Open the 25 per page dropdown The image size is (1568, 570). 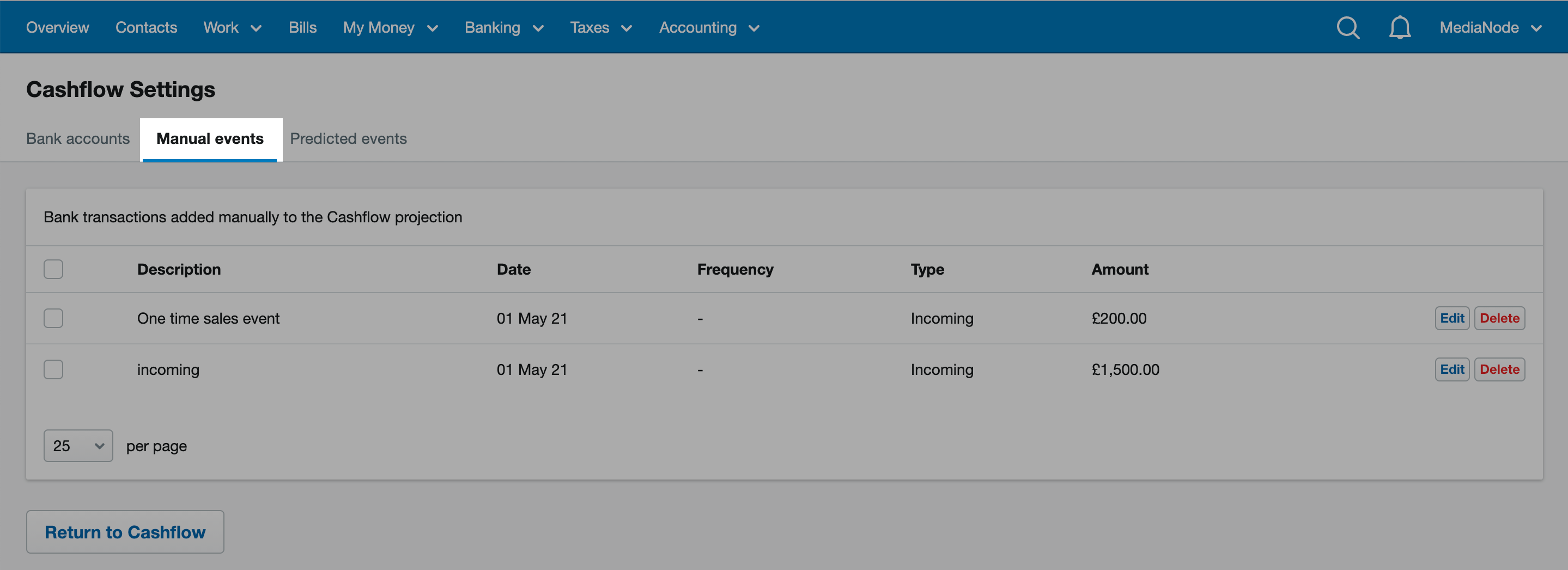[x=78, y=446]
